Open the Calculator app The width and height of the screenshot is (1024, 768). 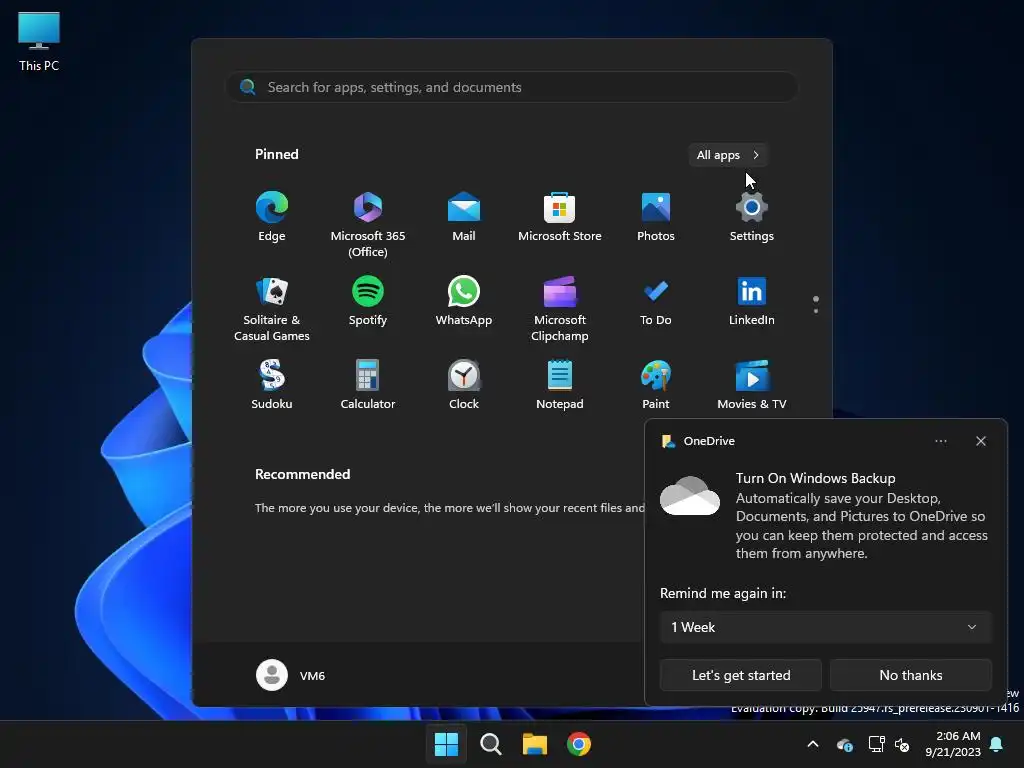point(368,385)
